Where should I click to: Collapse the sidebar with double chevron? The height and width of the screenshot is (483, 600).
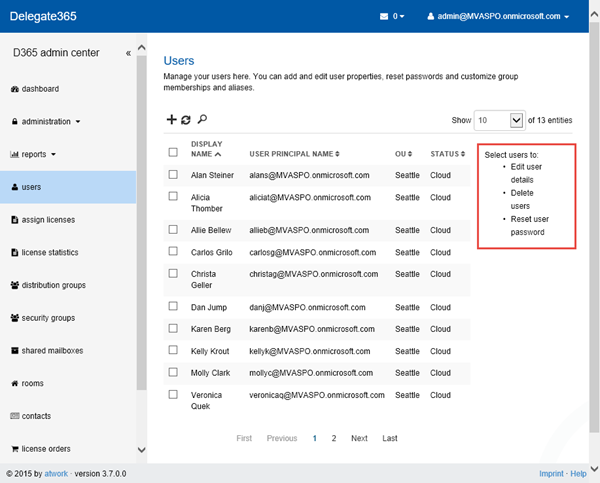tap(128, 53)
